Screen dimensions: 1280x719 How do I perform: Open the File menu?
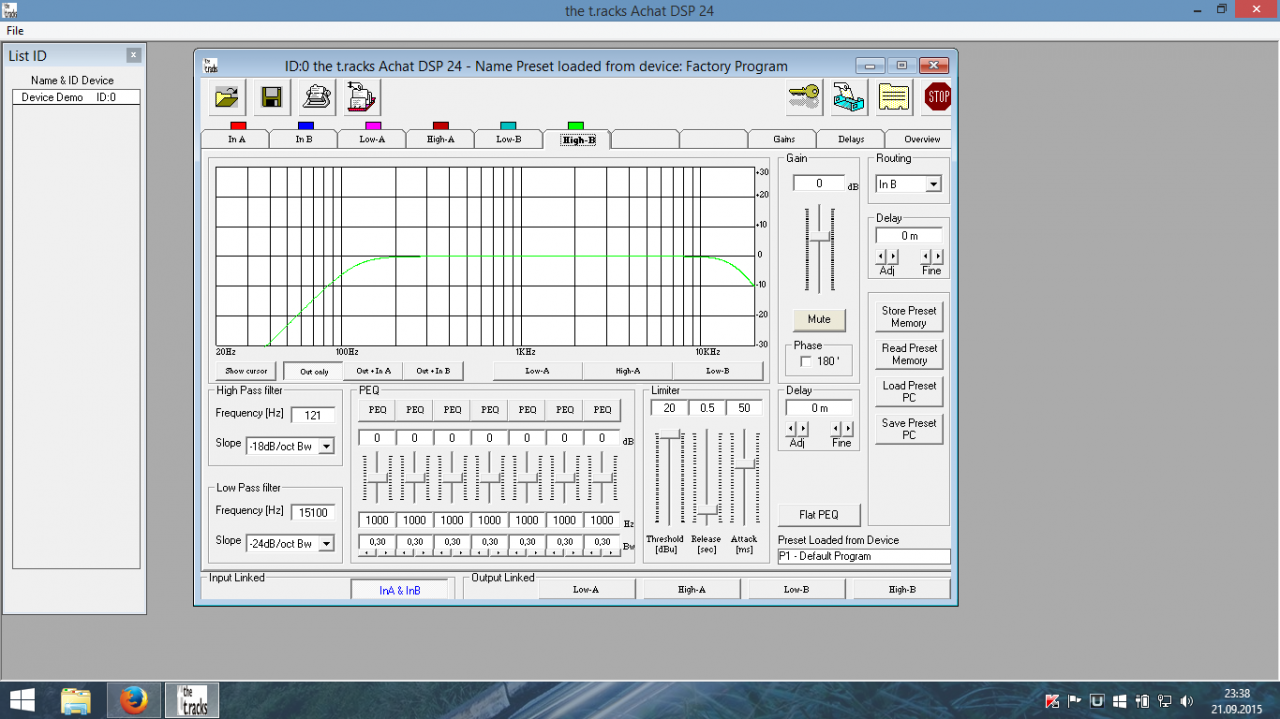15,31
